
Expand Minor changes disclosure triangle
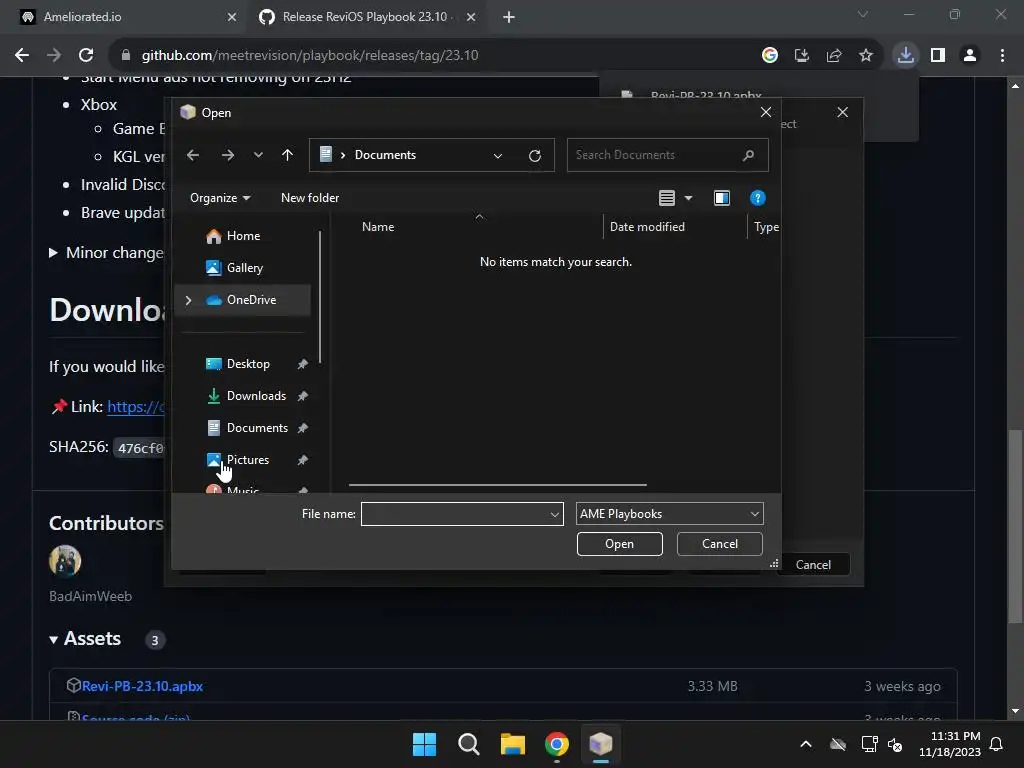(x=54, y=253)
